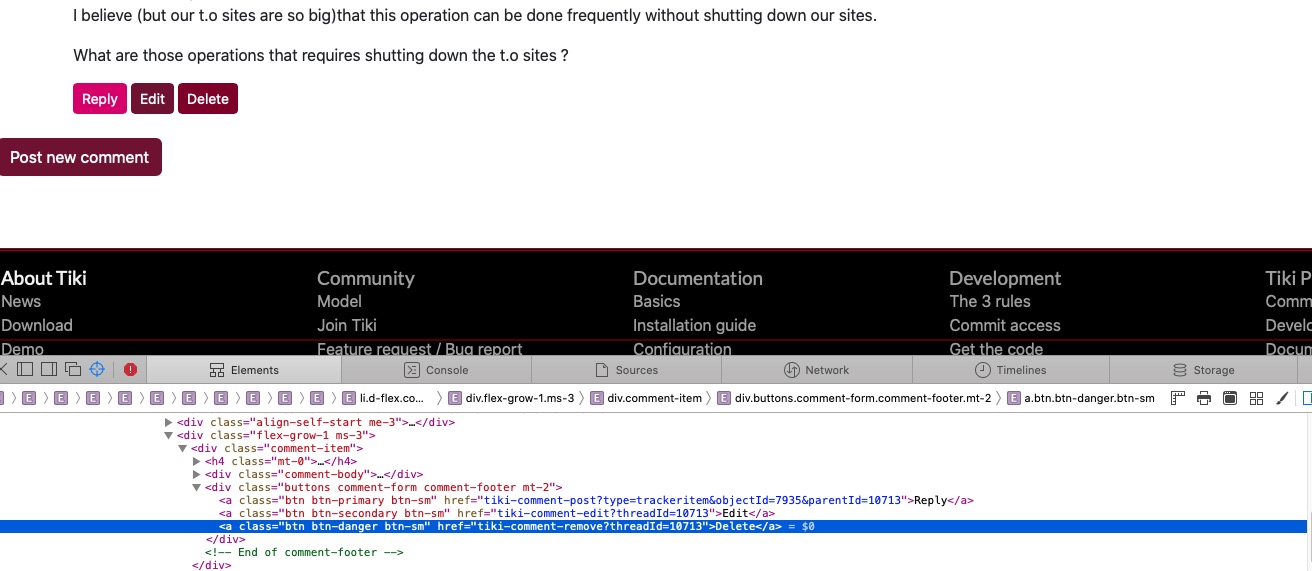Image resolution: width=1312 pixels, height=571 pixels.
Task: Select the div.comment-item breadcrumb
Action: pos(646,398)
